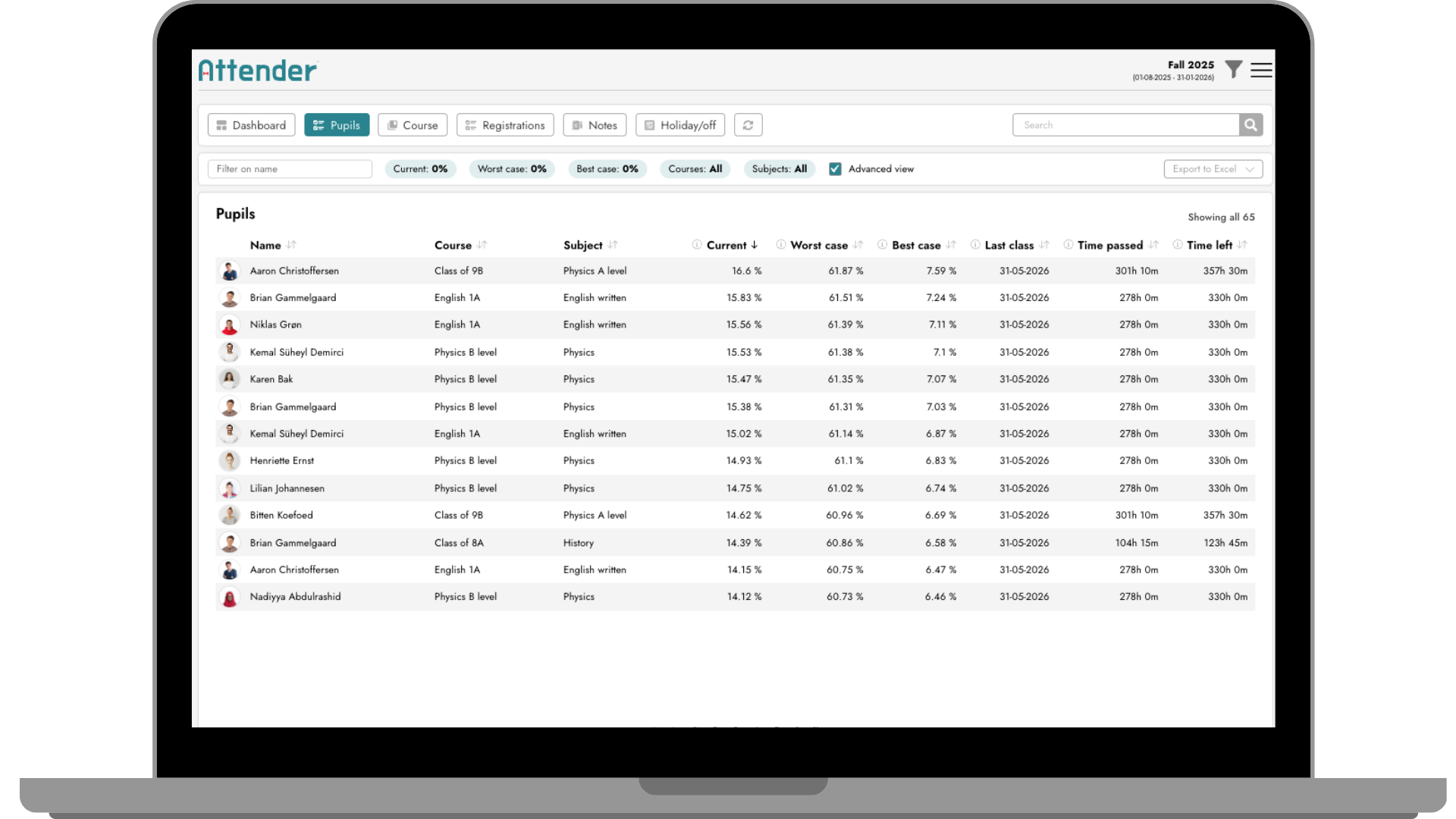Sort by Name column arrows
This screenshot has height=819, width=1456.
[x=292, y=245]
